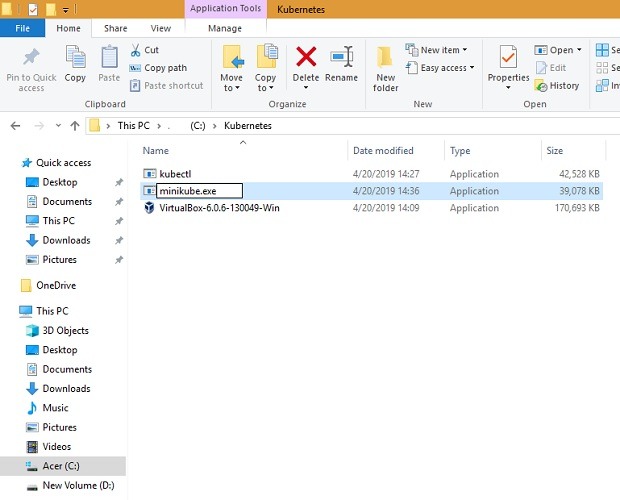The width and height of the screenshot is (620, 500).
Task: Click the minikube.exe rename text field
Action: [200, 191]
